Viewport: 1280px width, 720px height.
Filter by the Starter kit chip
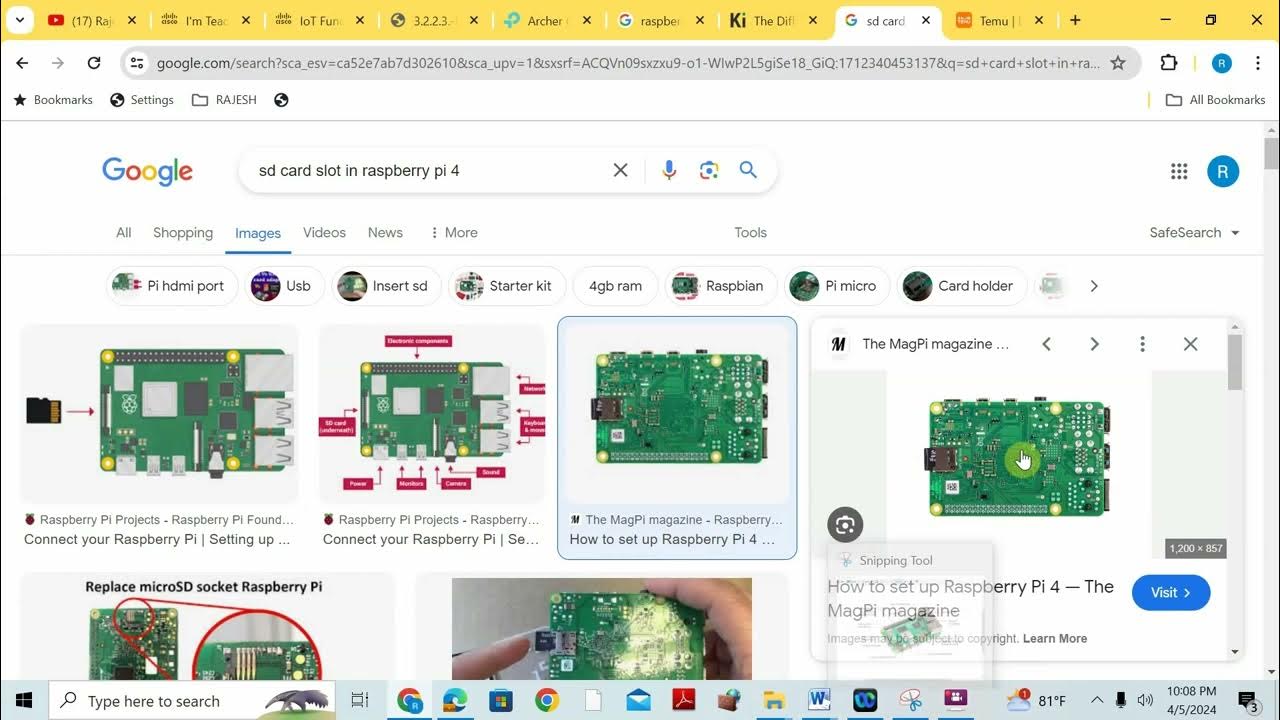507,286
